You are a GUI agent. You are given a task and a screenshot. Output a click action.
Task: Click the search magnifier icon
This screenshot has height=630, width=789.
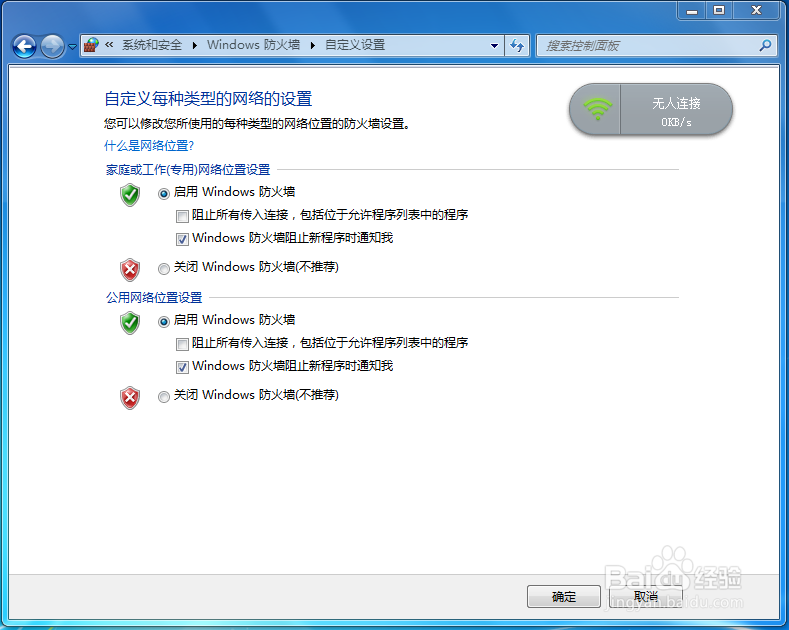click(765, 45)
